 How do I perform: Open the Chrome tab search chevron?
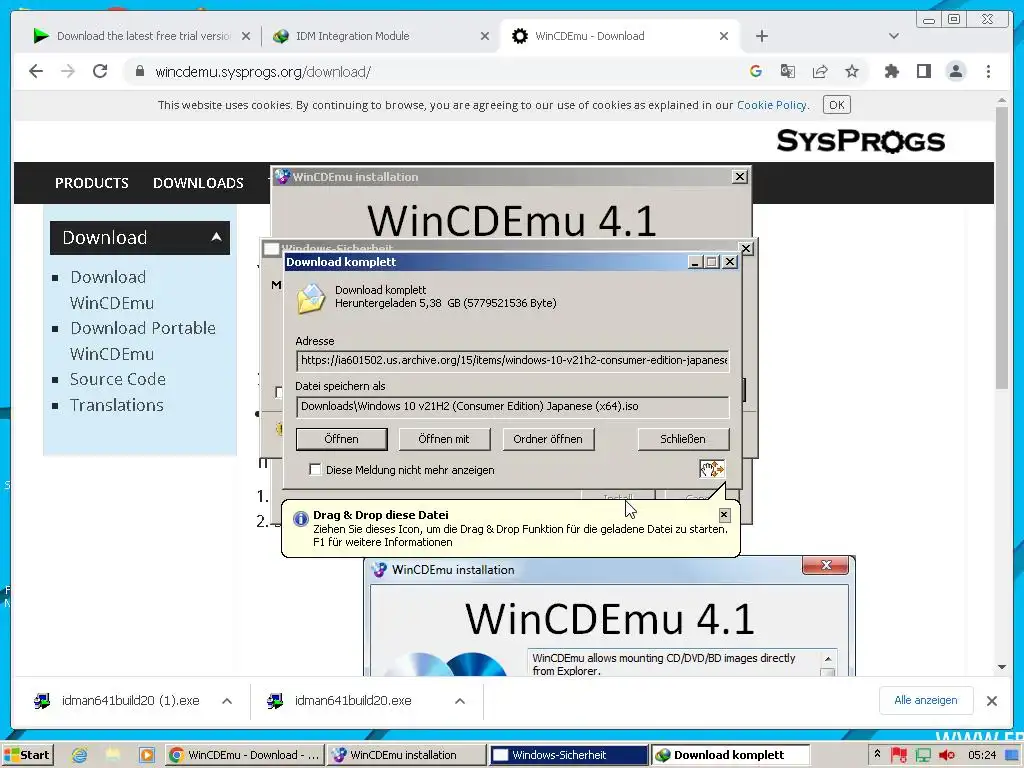(x=893, y=36)
